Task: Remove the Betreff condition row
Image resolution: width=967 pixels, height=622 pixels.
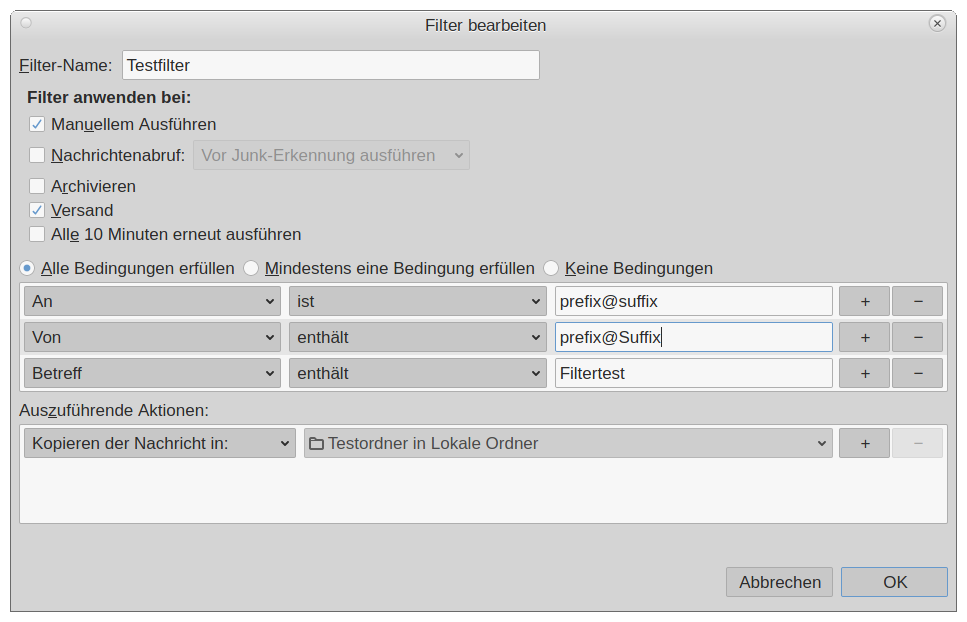Action: point(917,373)
